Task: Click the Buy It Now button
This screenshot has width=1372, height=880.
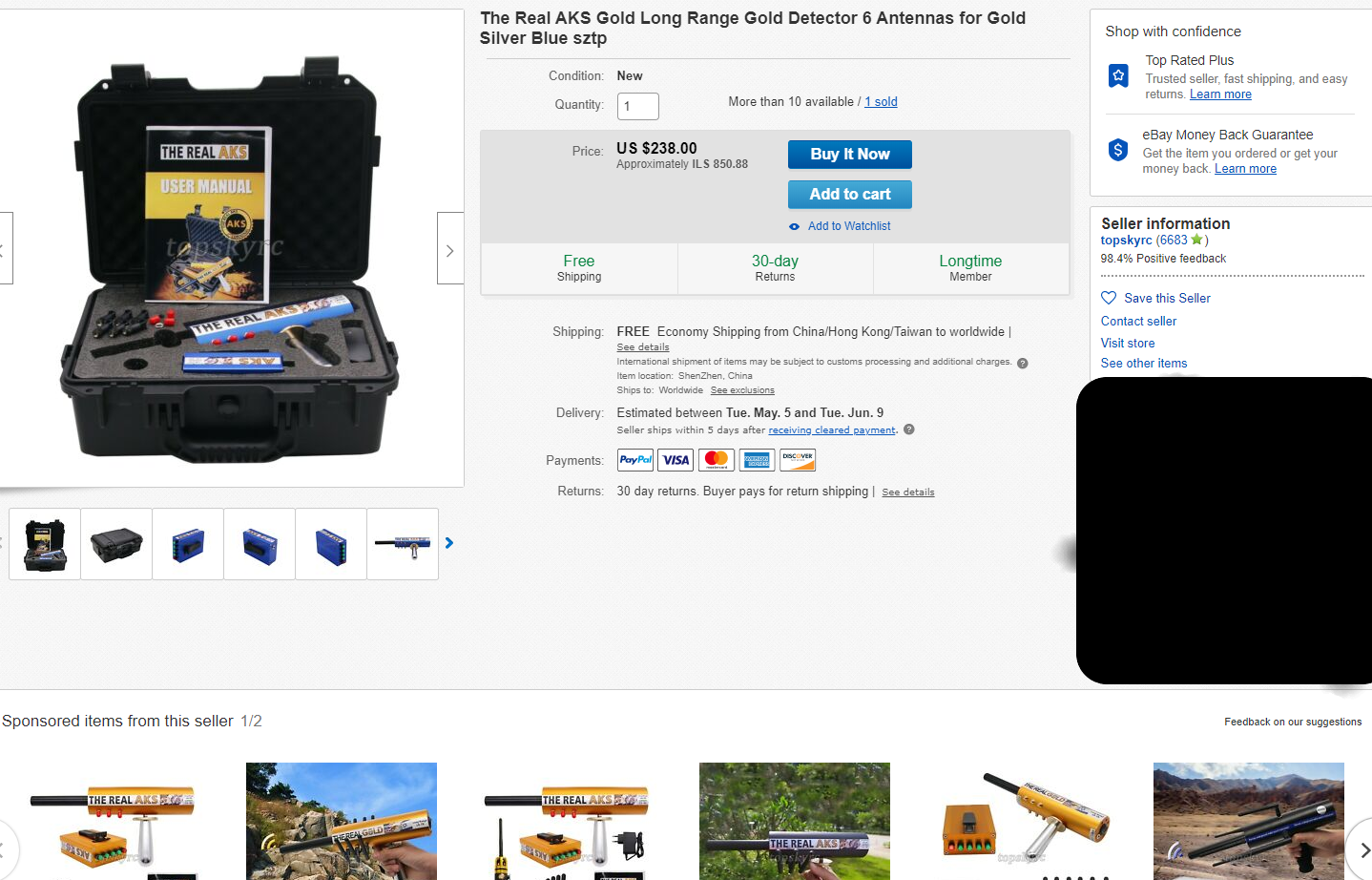Action: pos(850,155)
